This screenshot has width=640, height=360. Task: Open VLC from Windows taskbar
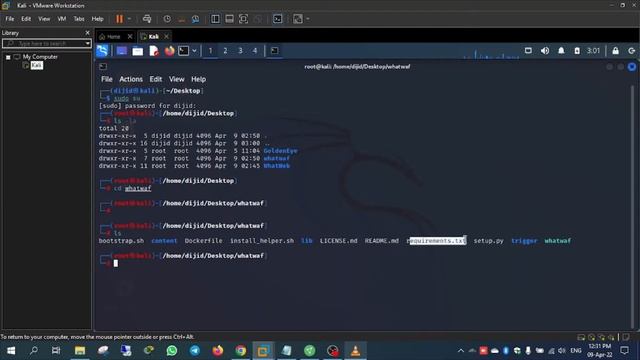tap(356, 351)
